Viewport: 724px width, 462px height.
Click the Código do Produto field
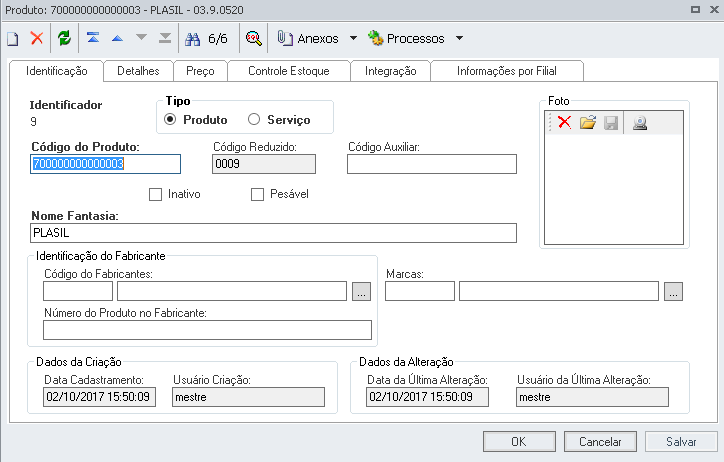click(x=105, y=164)
